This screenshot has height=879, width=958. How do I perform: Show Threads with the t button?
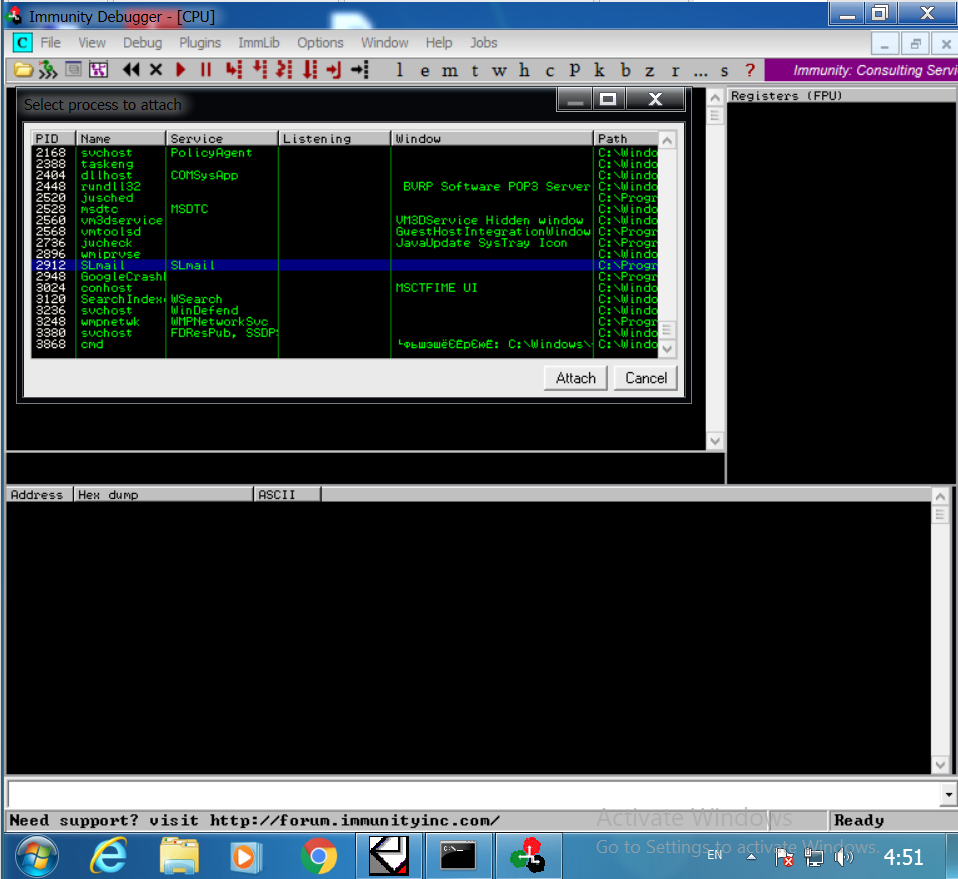(475, 71)
